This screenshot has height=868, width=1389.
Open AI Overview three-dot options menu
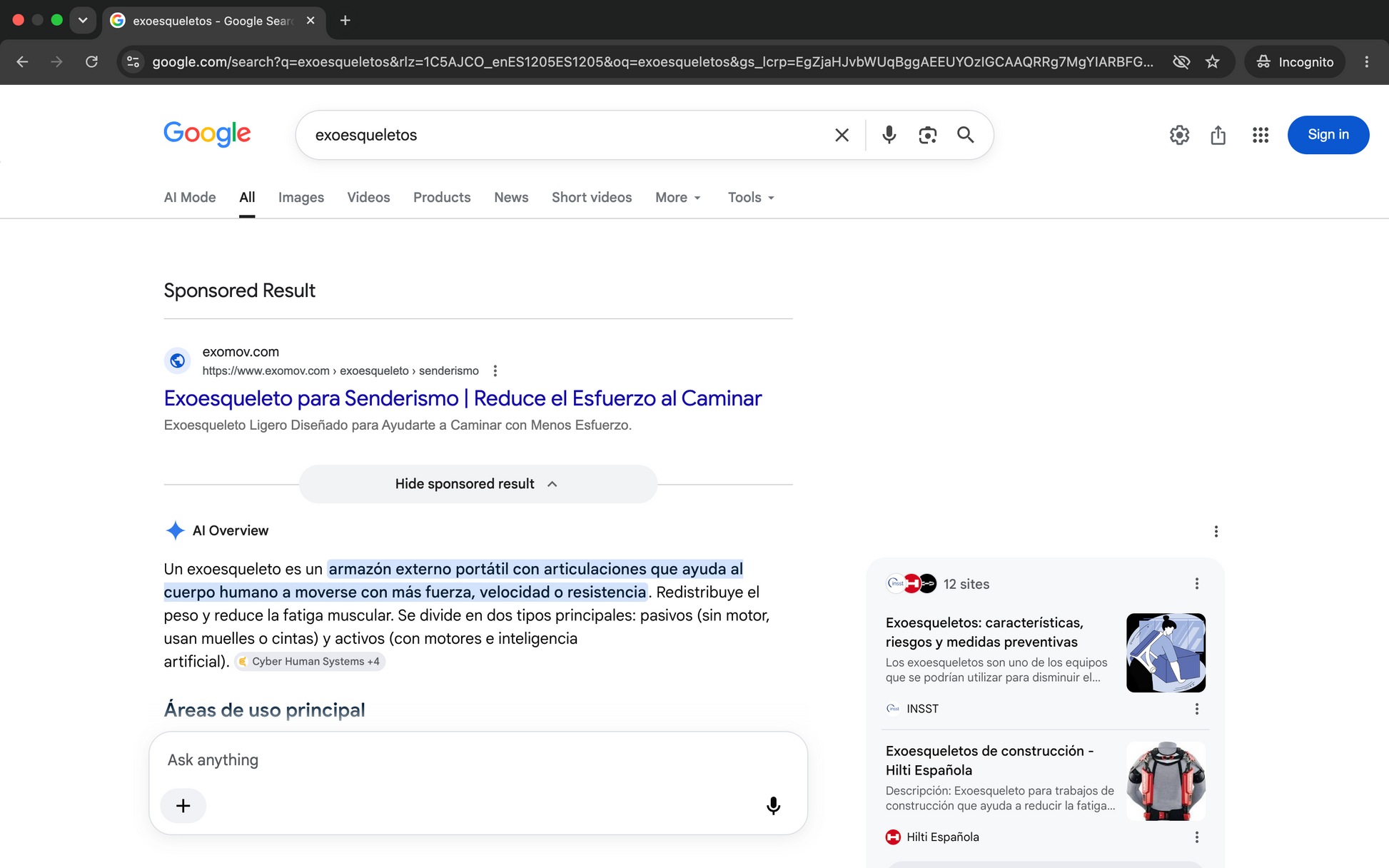pyautogui.click(x=1216, y=531)
